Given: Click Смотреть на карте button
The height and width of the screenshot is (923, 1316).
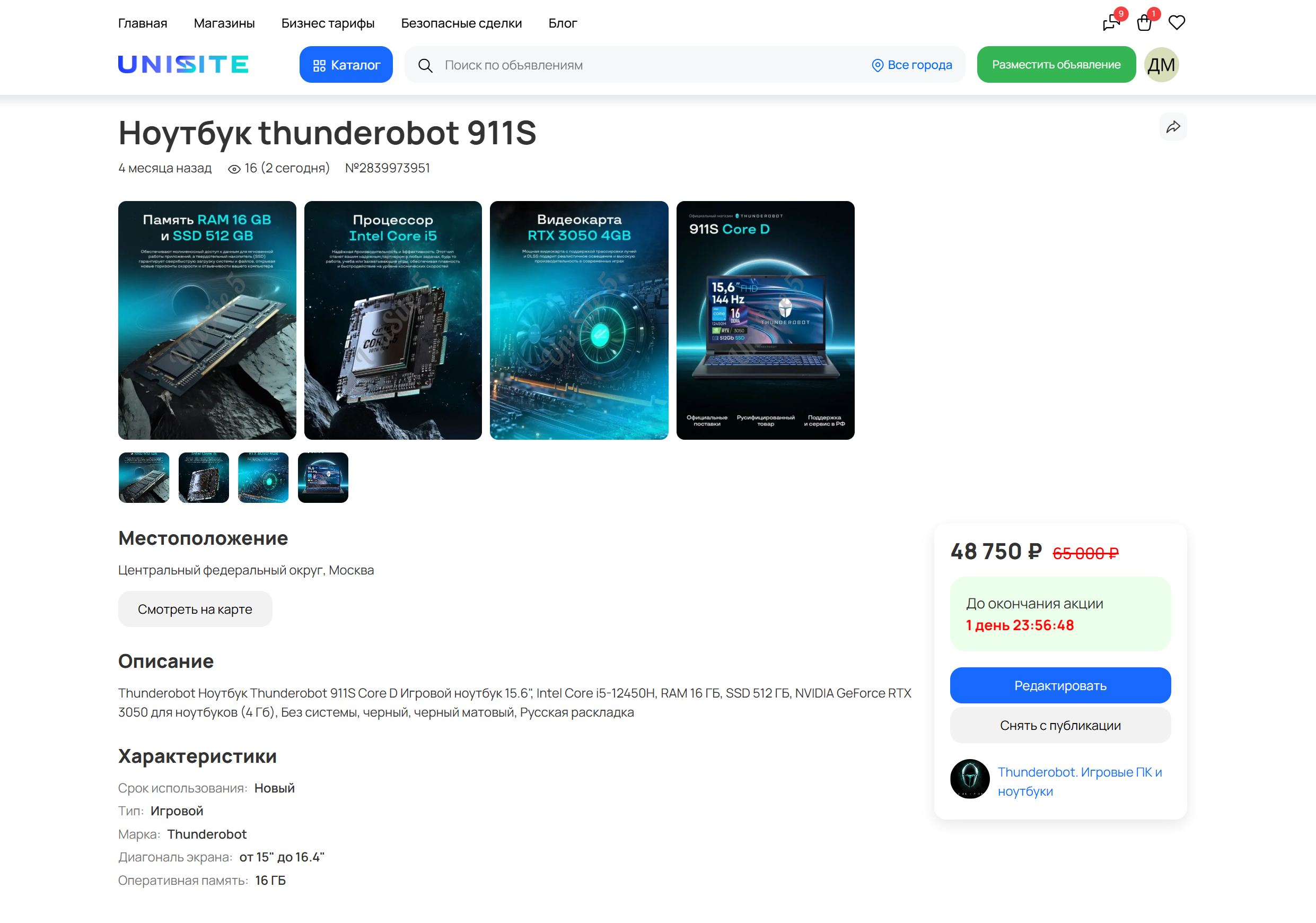Looking at the screenshot, I should (195, 609).
